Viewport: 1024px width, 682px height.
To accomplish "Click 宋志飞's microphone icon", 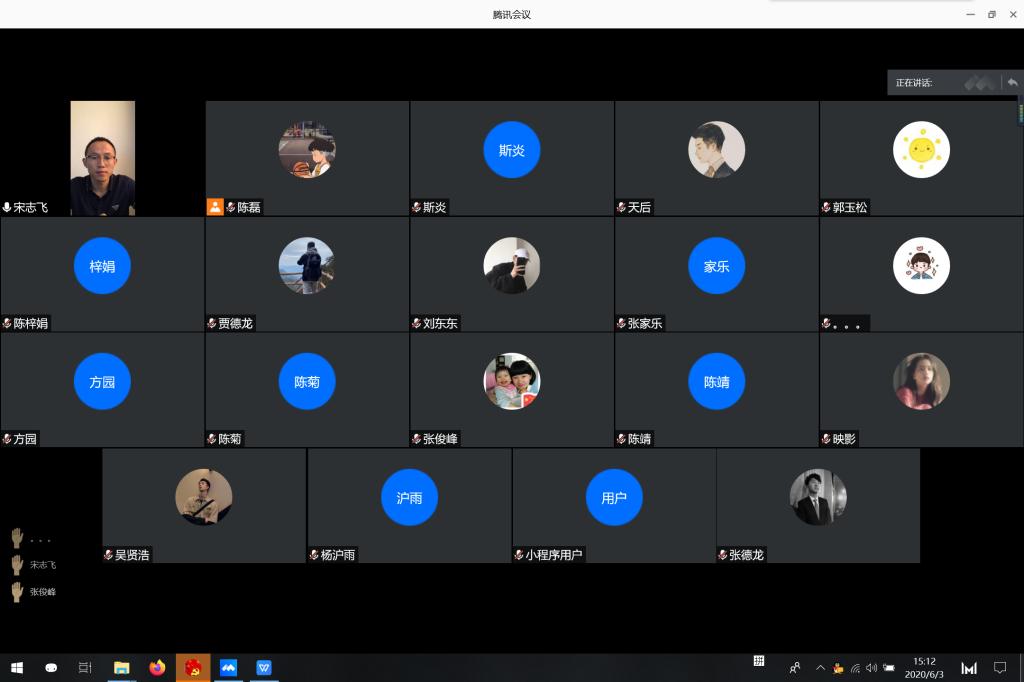I will 7,208.
